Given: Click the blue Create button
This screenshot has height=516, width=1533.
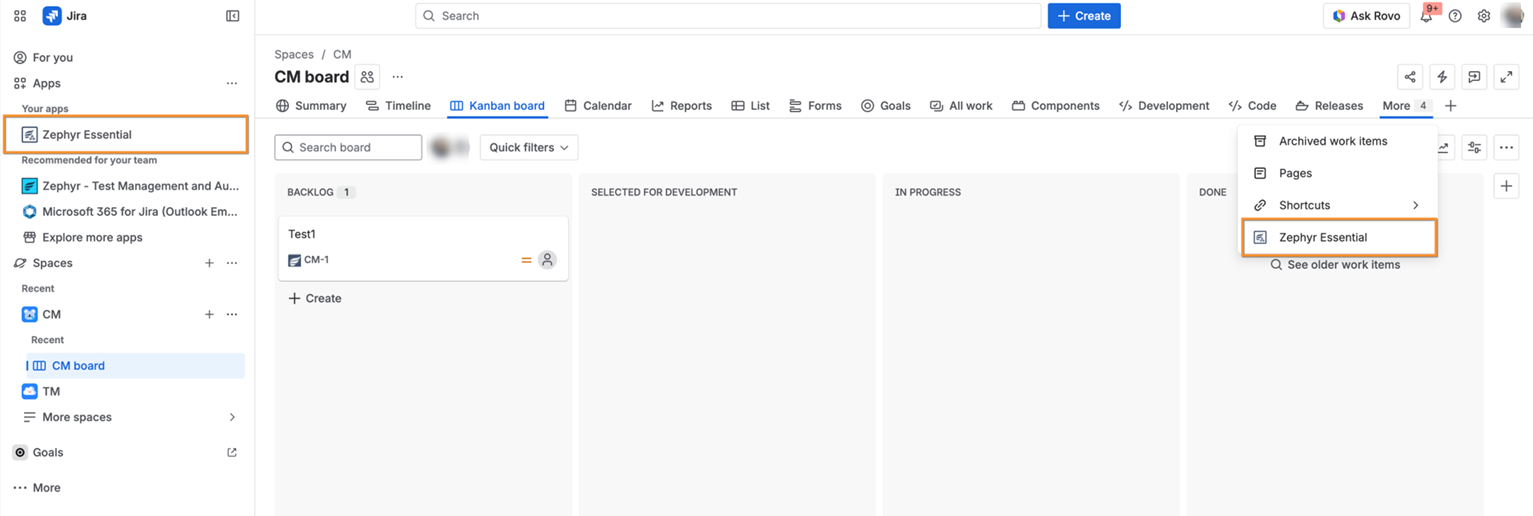Looking at the screenshot, I should point(1084,16).
